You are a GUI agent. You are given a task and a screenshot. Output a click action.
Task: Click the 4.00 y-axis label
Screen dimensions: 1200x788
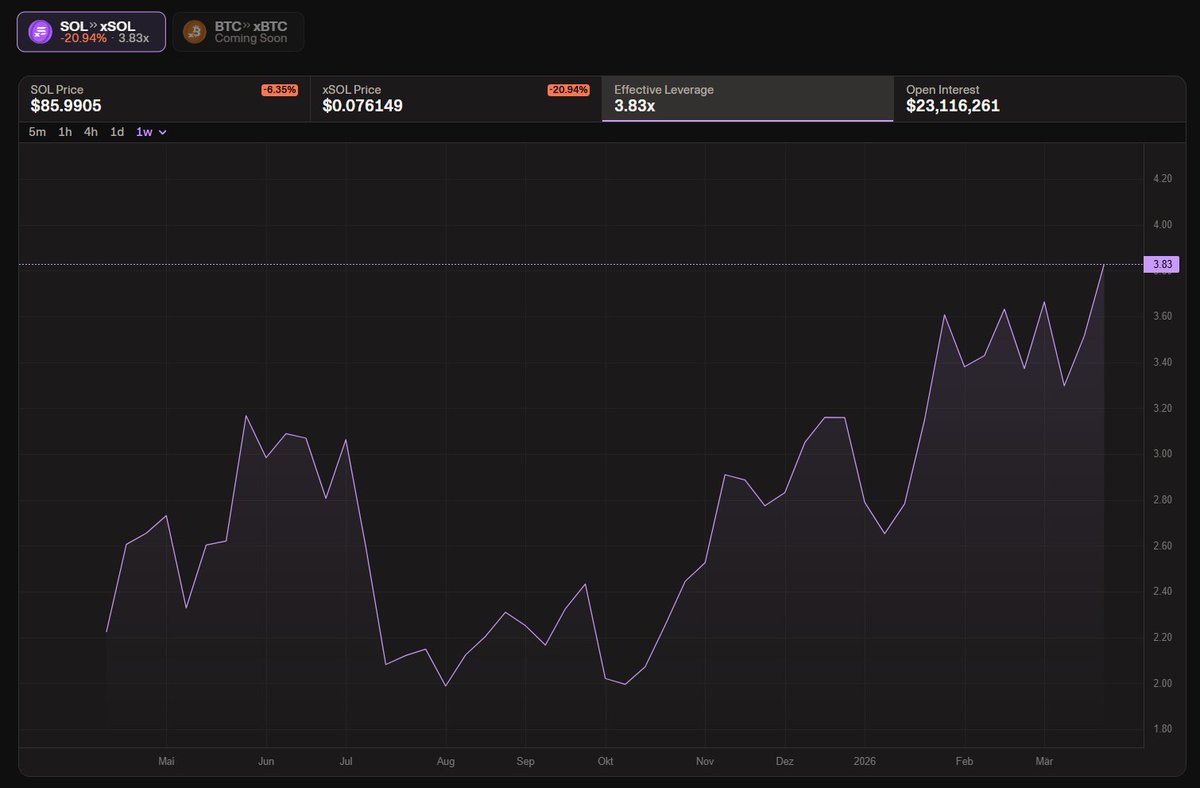click(1162, 225)
